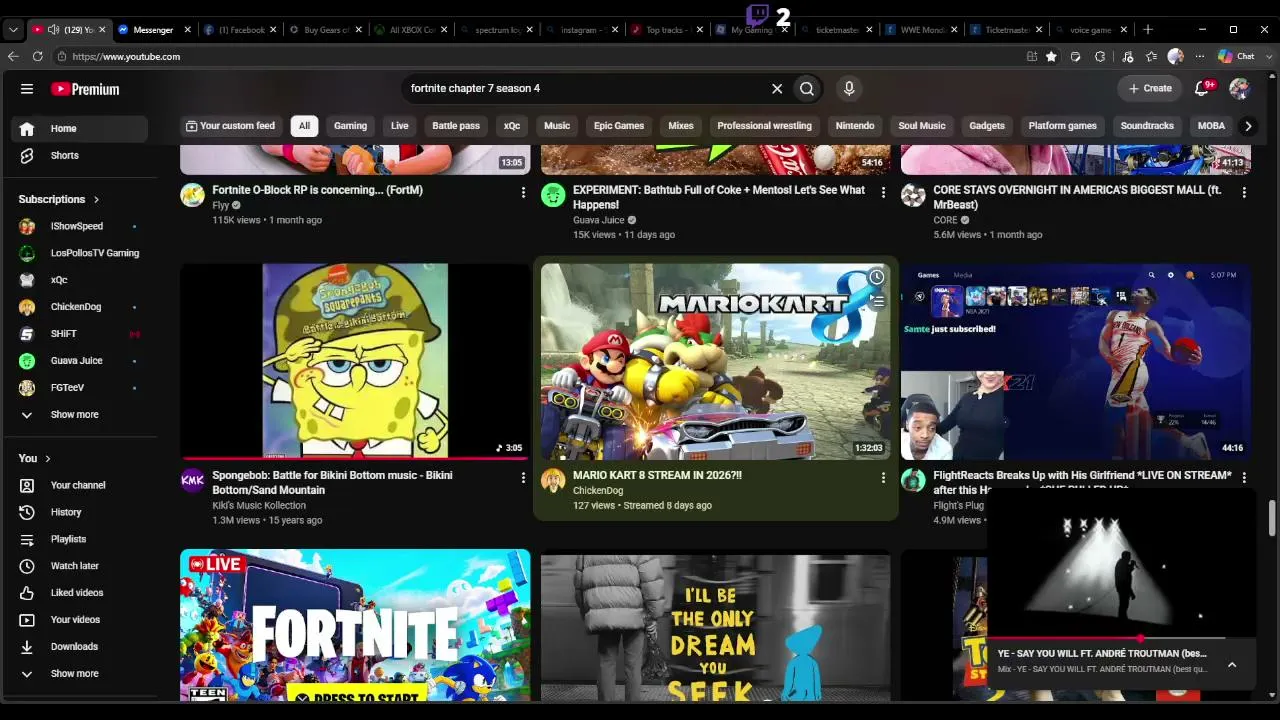
Task: Open the Fortnite LIVE video thumbnail
Action: 355,625
